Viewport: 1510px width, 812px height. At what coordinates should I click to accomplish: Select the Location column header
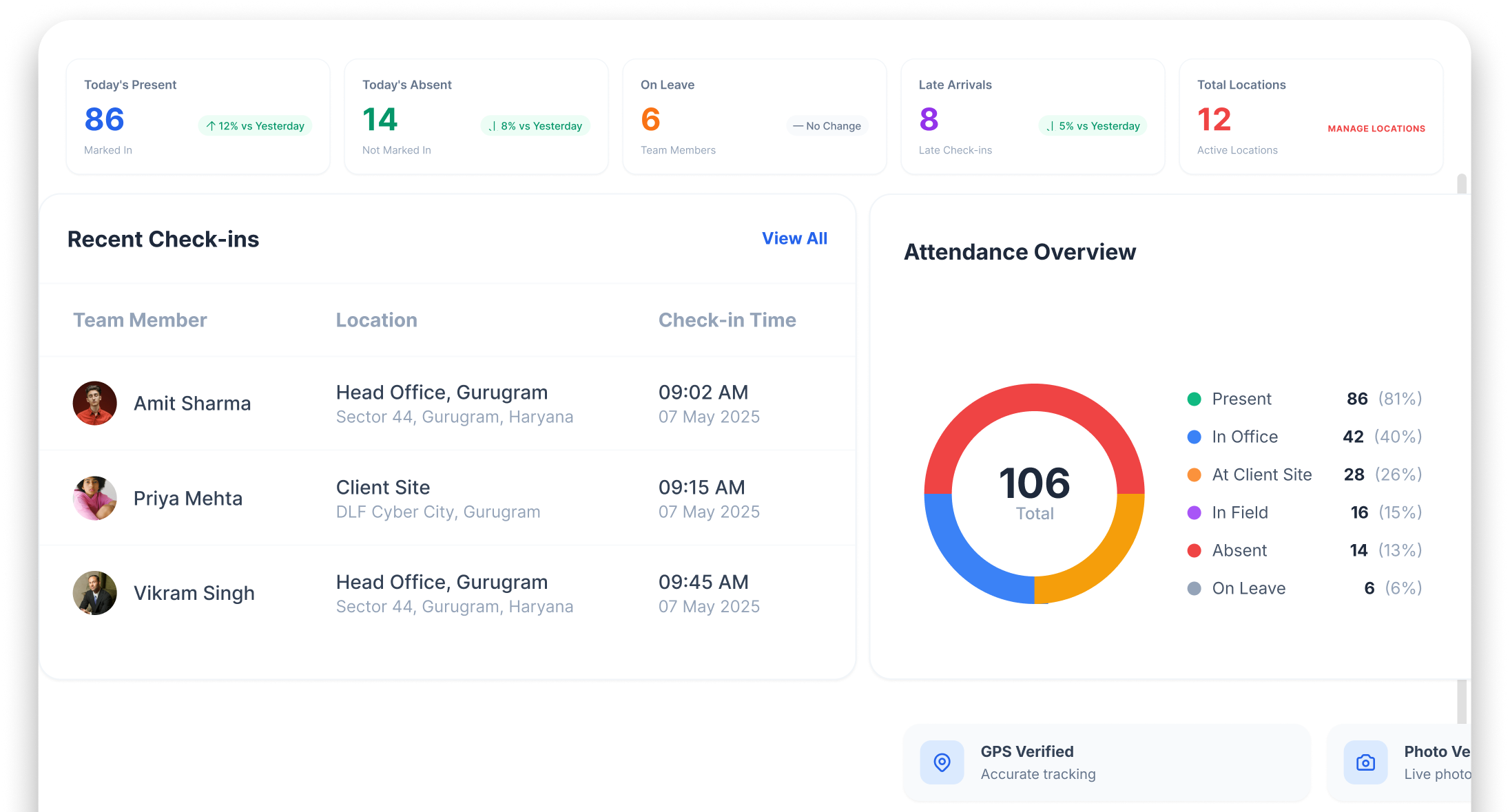(x=377, y=320)
